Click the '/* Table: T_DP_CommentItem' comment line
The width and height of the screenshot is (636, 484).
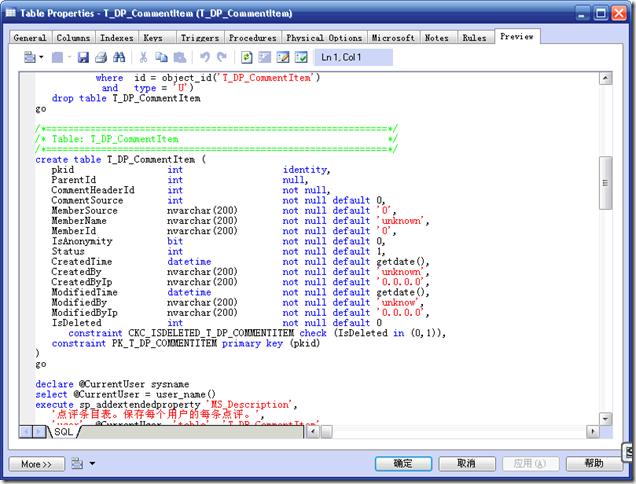coord(216,139)
